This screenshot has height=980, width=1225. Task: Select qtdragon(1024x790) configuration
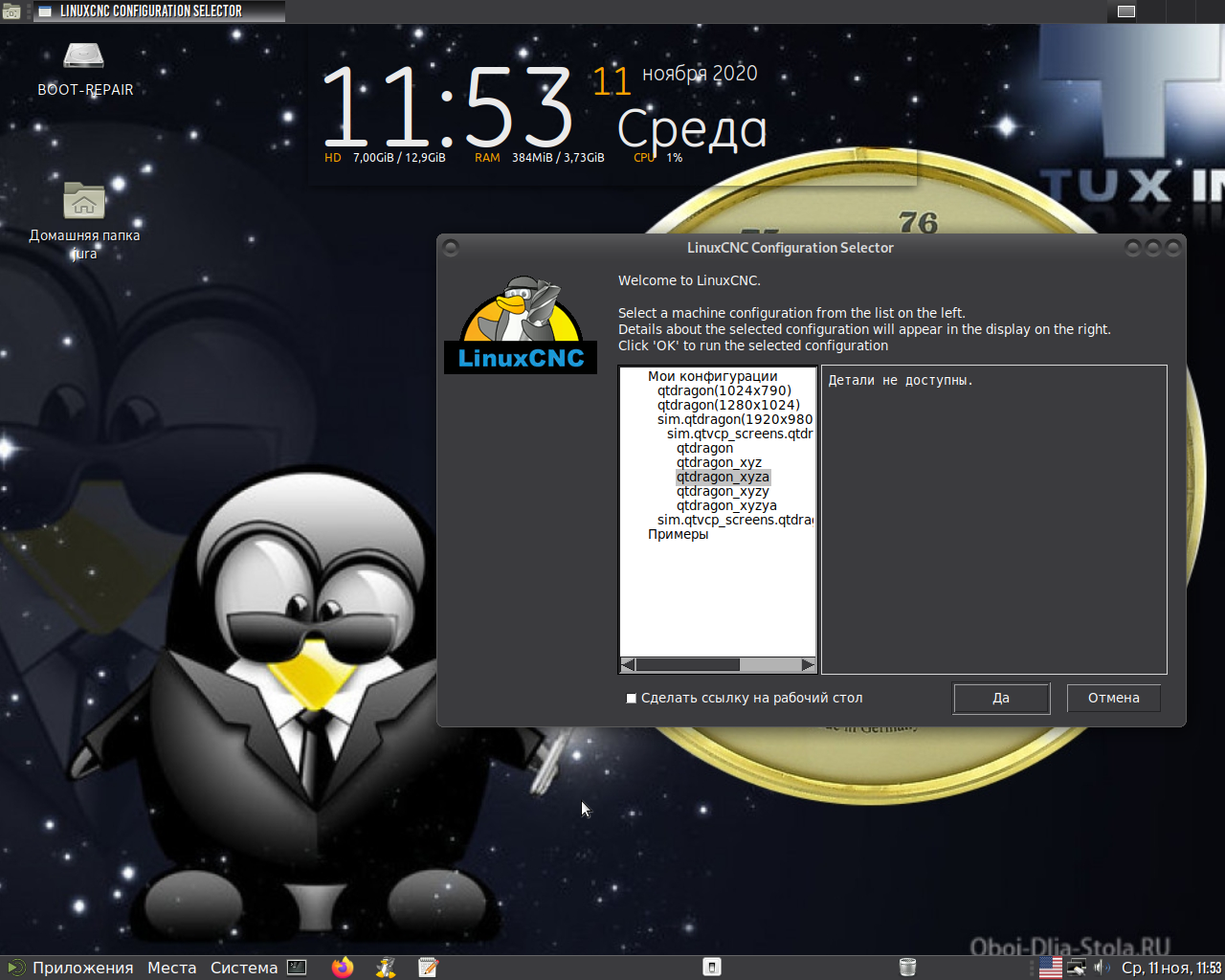[x=724, y=390]
